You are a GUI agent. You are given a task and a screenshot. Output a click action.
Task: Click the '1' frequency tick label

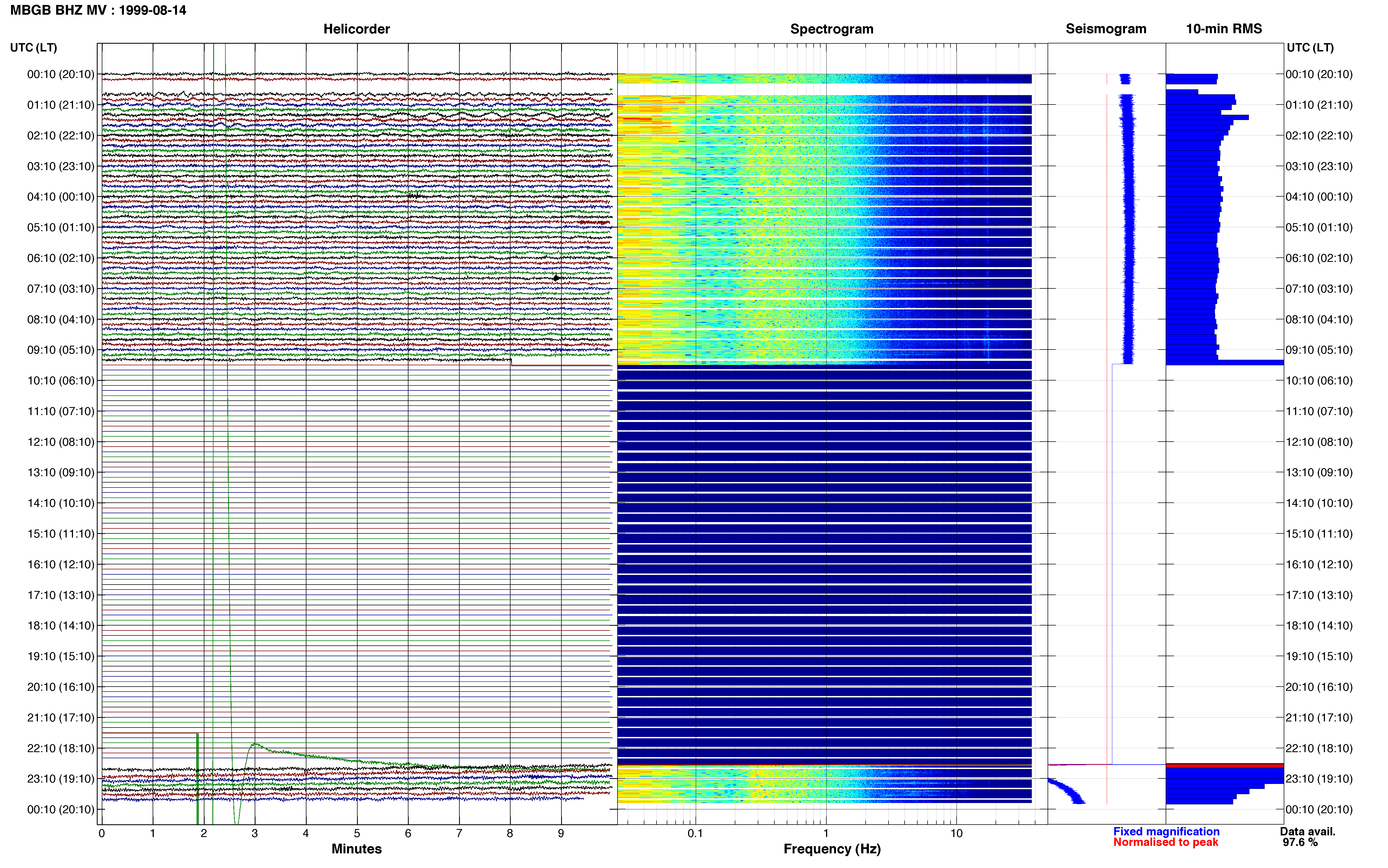point(826,833)
